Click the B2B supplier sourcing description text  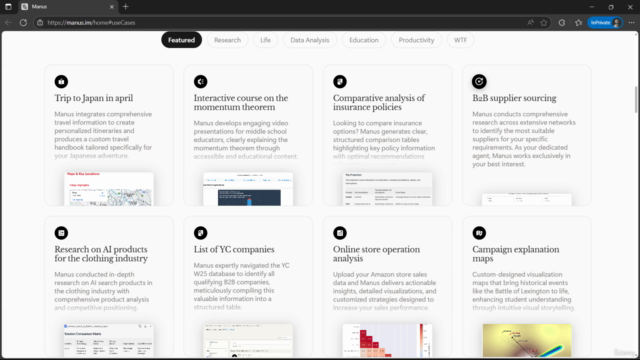(x=524, y=139)
